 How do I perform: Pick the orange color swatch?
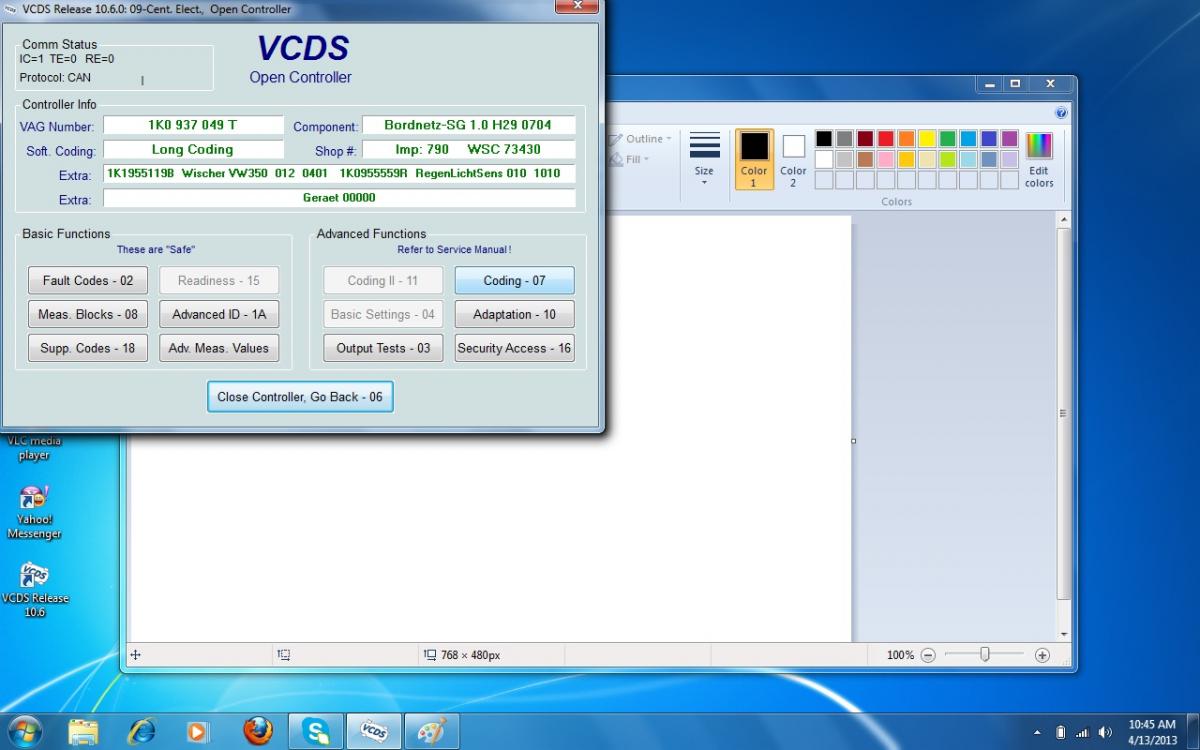click(x=907, y=139)
